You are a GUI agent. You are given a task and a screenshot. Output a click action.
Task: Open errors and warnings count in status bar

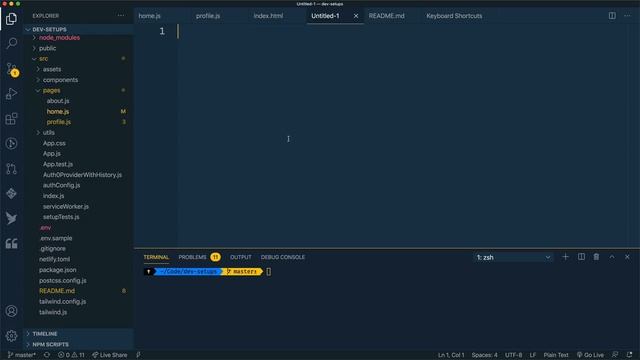pos(71,355)
